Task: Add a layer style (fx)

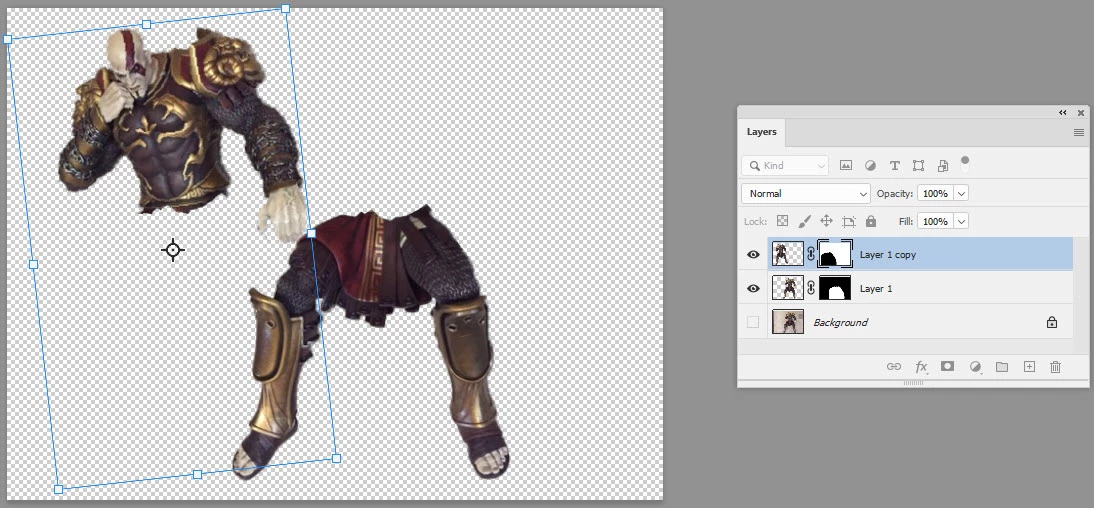Action: coord(921,366)
